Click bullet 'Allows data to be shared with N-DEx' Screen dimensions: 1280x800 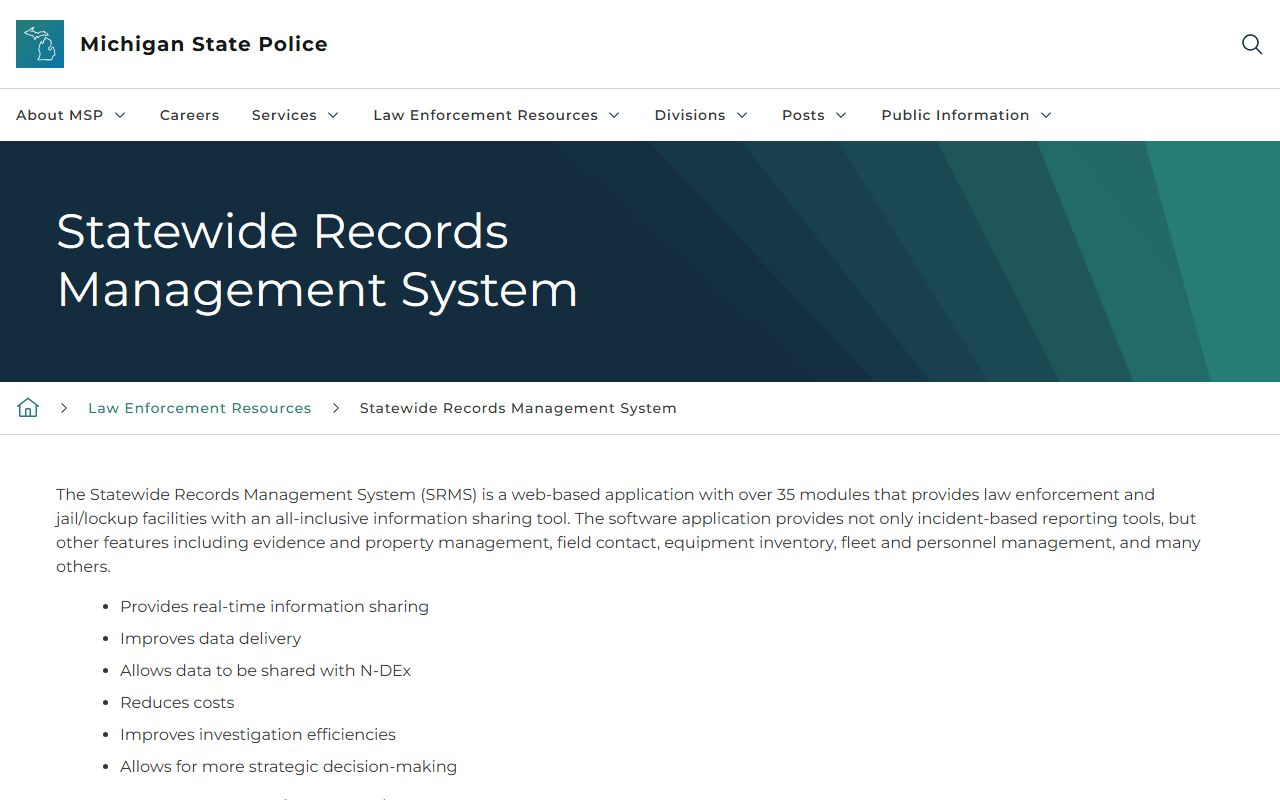click(265, 670)
